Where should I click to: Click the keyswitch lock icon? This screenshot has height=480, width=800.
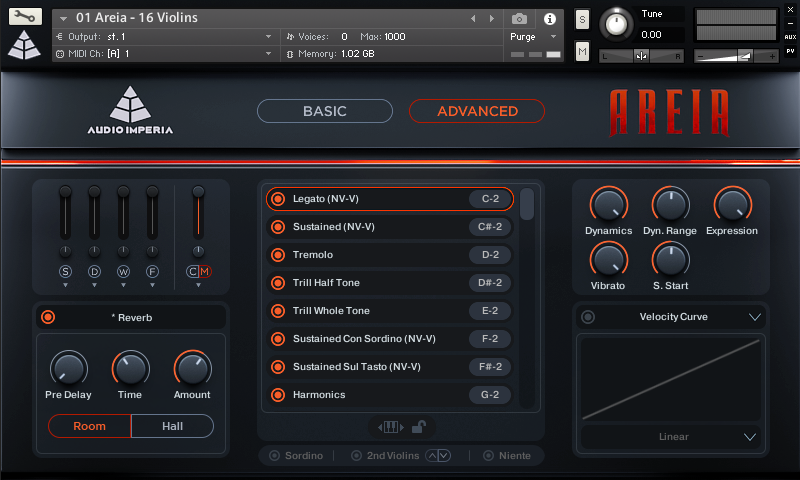(x=419, y=427)
